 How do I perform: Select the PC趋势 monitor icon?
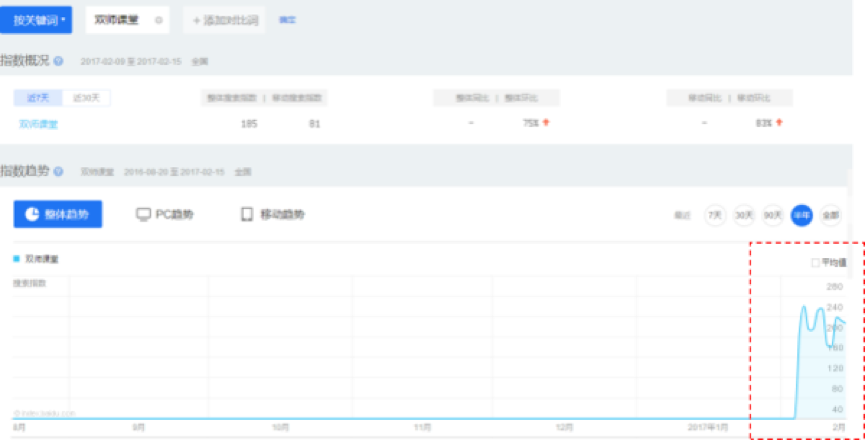pyautogui.click(x=143, y=214)
